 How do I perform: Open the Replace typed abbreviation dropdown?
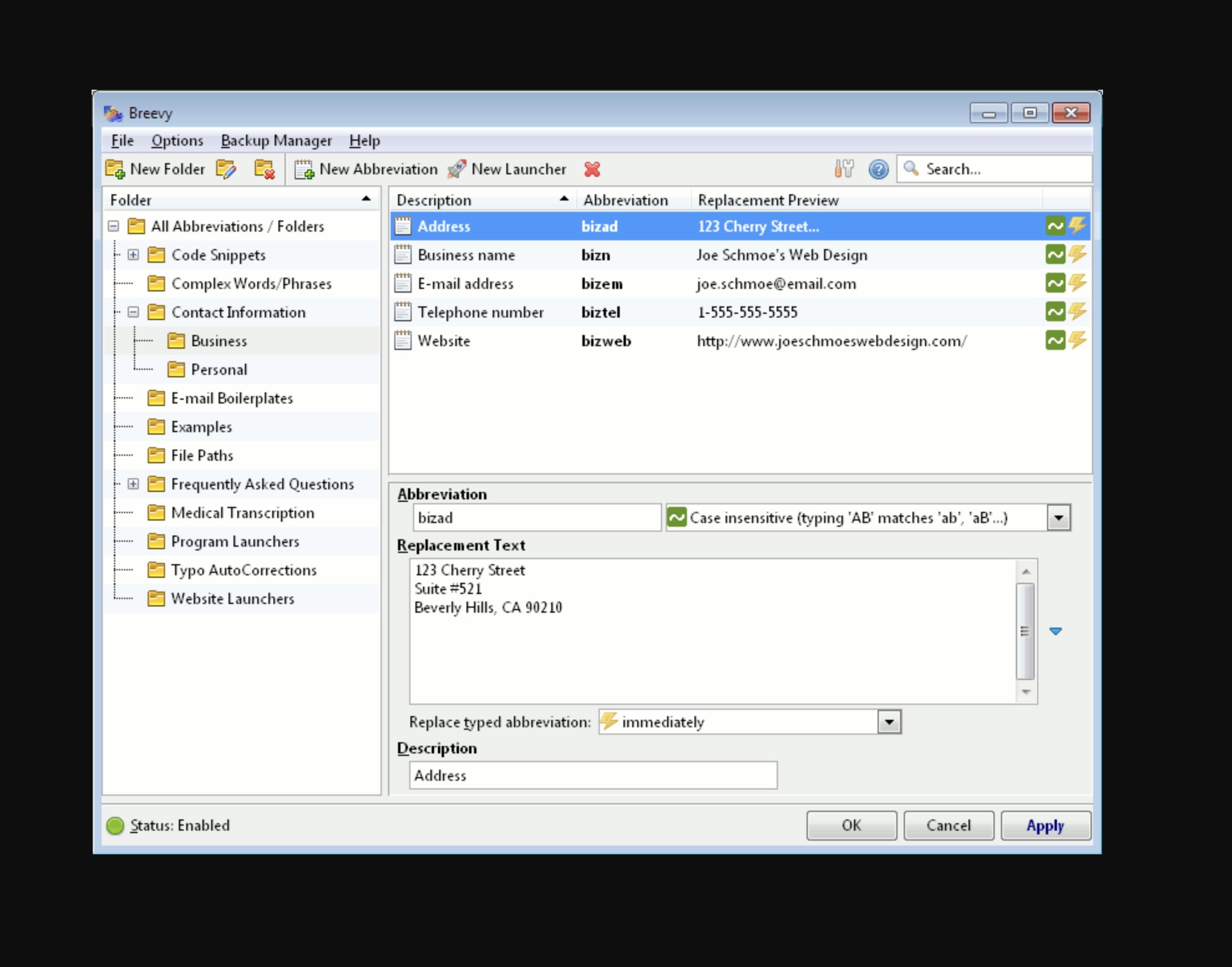pyautogui.click(x=889, y=722)
